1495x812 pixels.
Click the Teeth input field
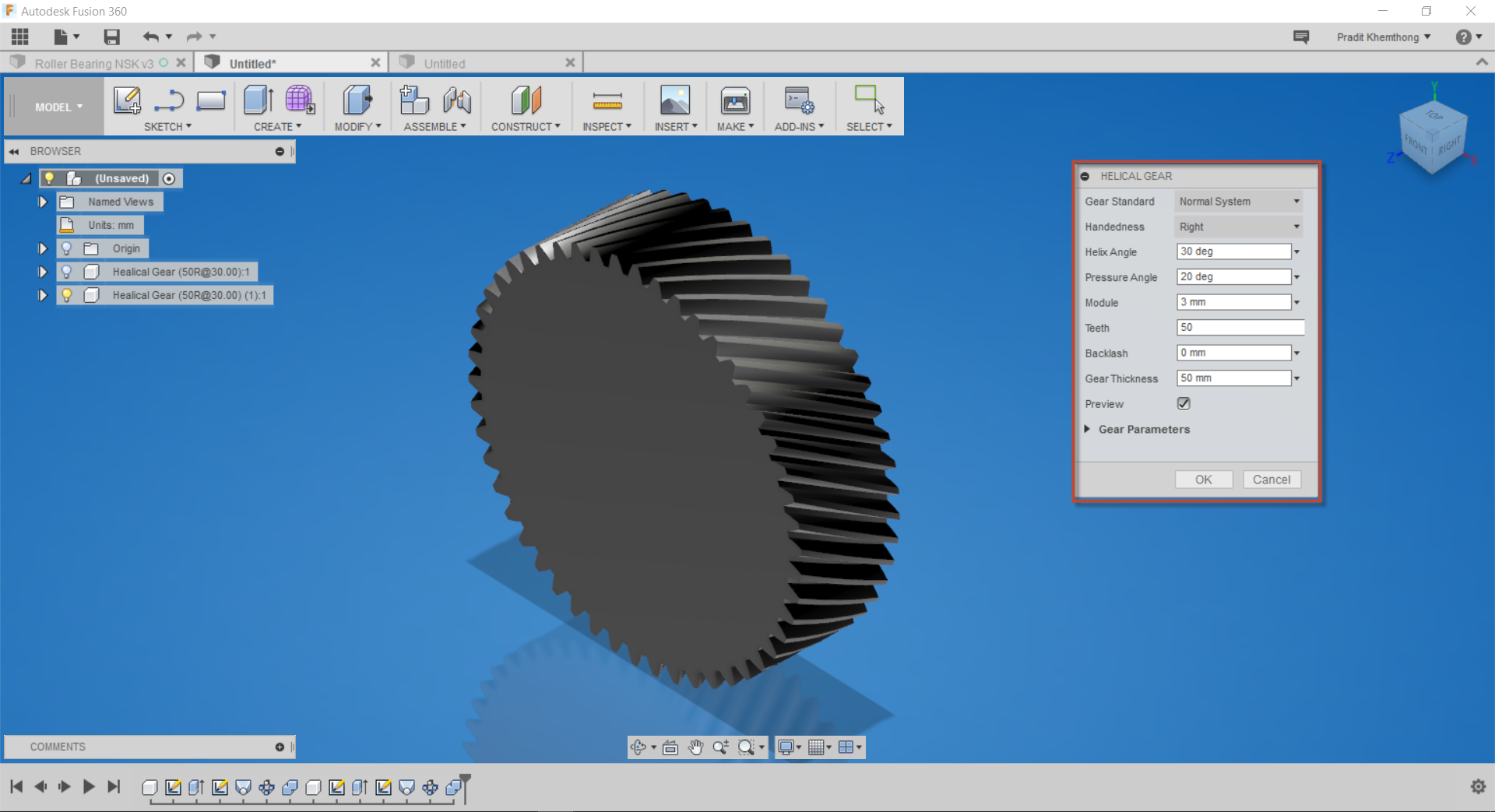click(1238, 327)
